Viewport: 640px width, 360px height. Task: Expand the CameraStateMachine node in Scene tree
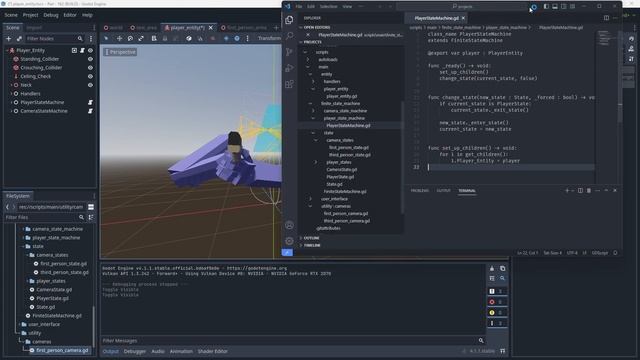11,111
